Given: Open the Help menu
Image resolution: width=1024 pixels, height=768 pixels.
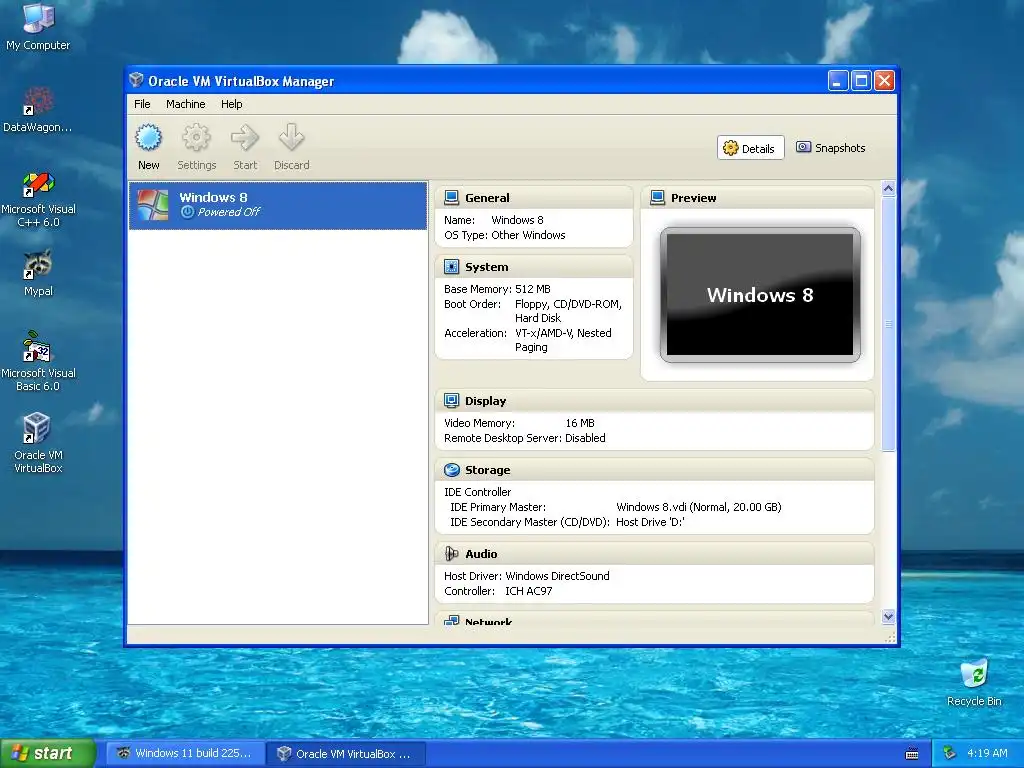Looking at the screenshot, I should (x=231, y=104).
